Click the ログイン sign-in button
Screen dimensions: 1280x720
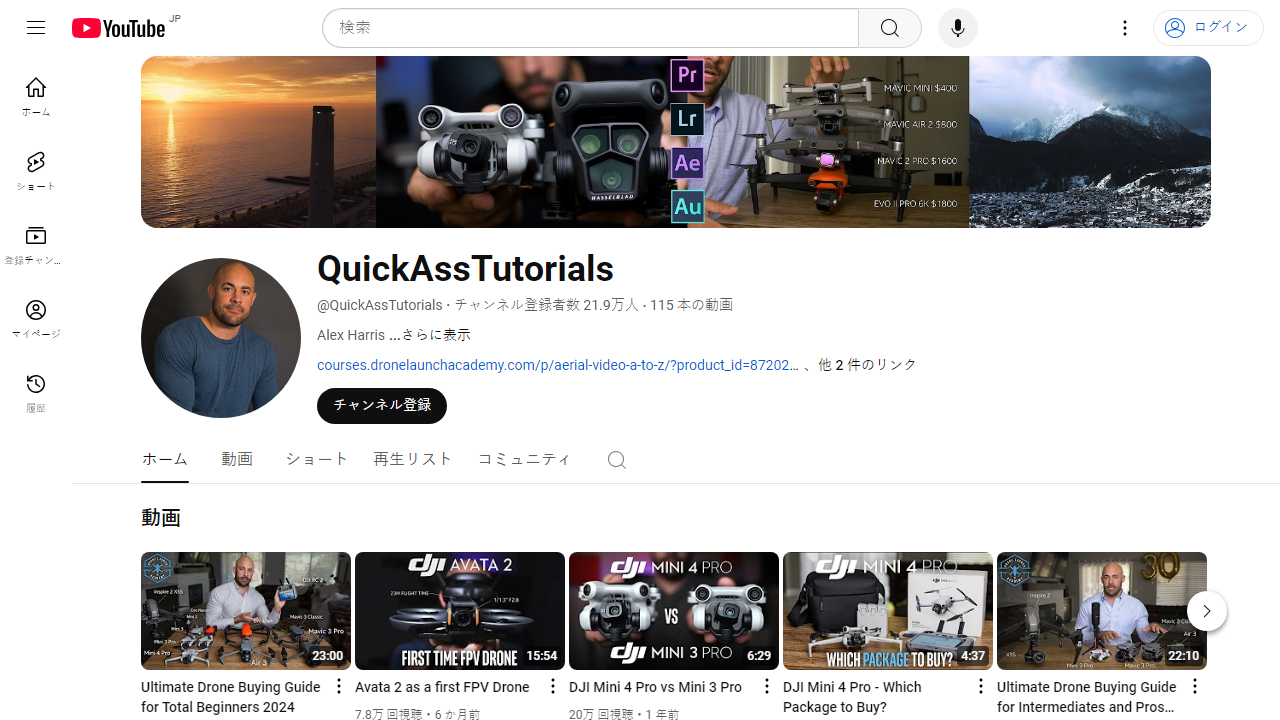[1208, 28]
